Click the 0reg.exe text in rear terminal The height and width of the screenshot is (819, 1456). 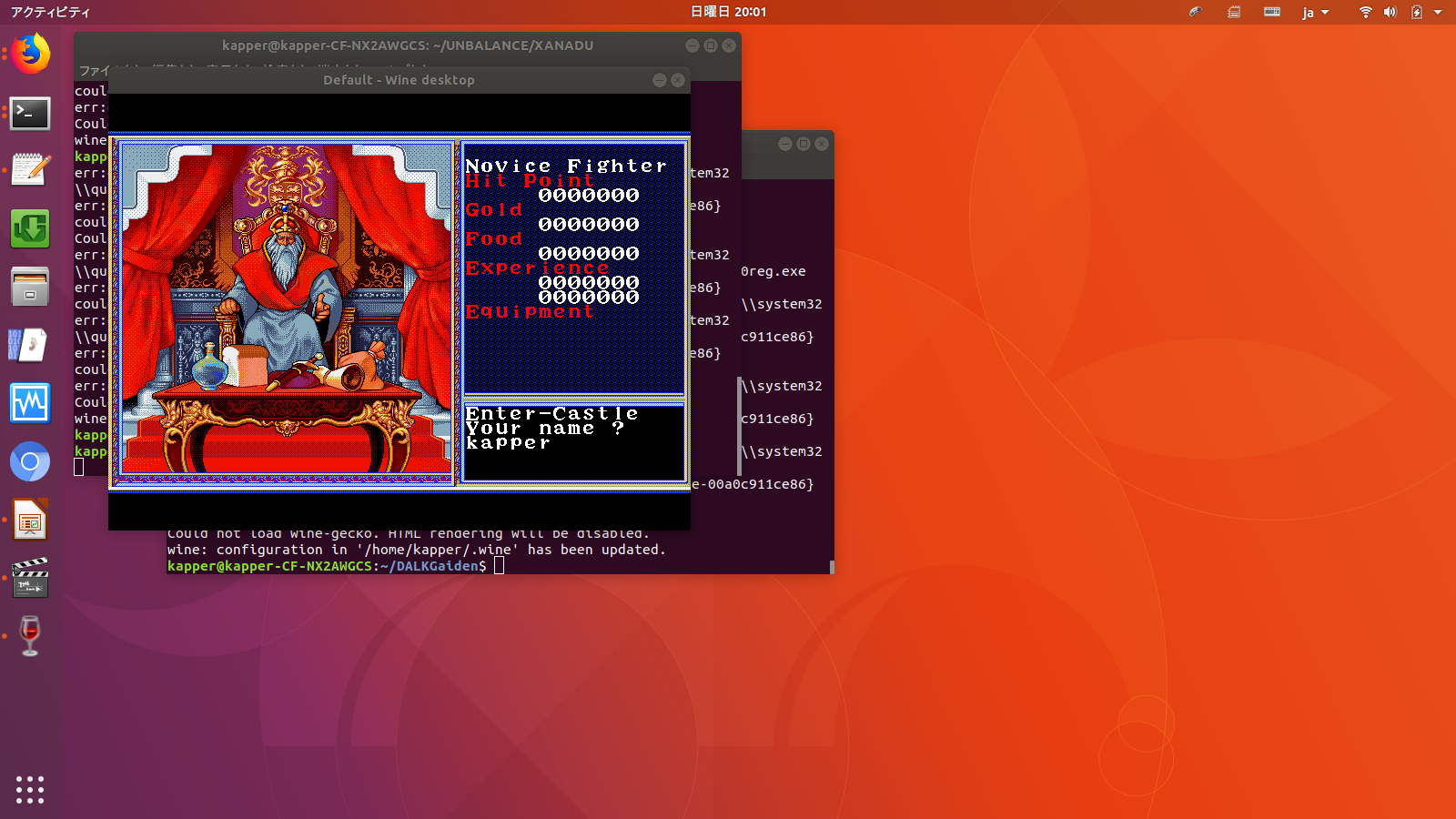773,271
